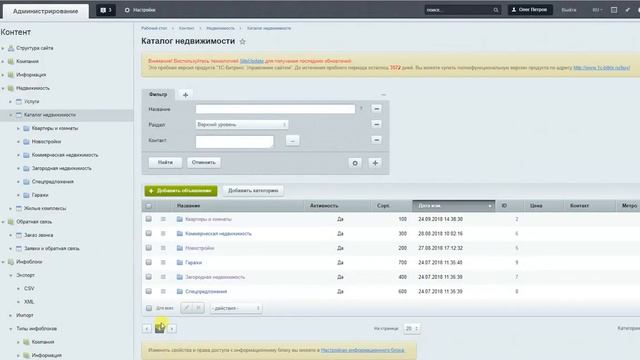Click the Отменить button
Screen dimensions: 640x360
204,162
